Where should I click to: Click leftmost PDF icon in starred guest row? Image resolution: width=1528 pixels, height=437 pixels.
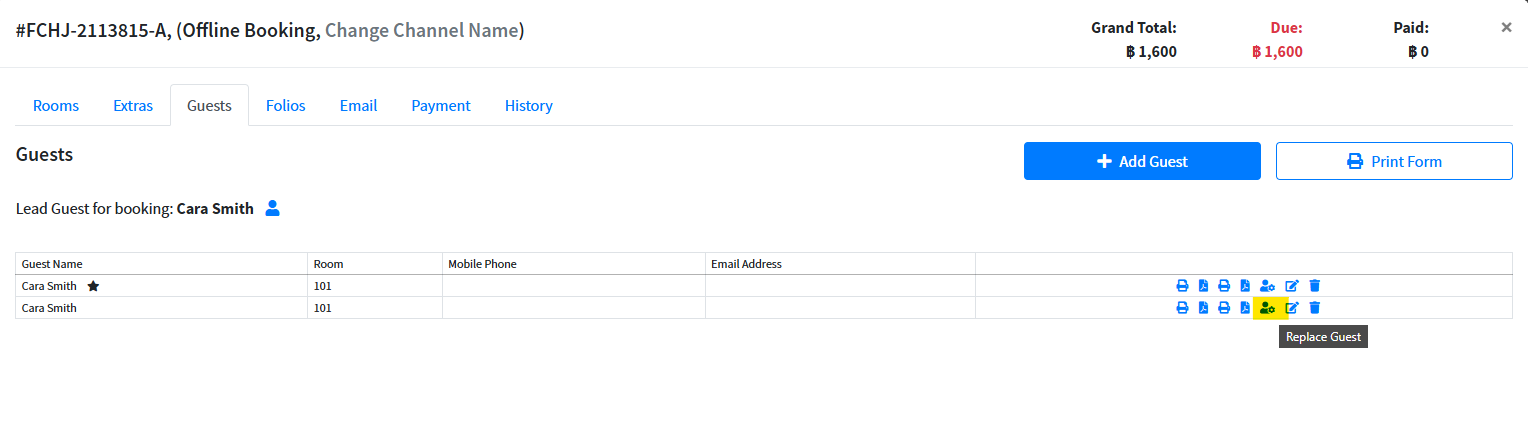tap(1203, 286)
